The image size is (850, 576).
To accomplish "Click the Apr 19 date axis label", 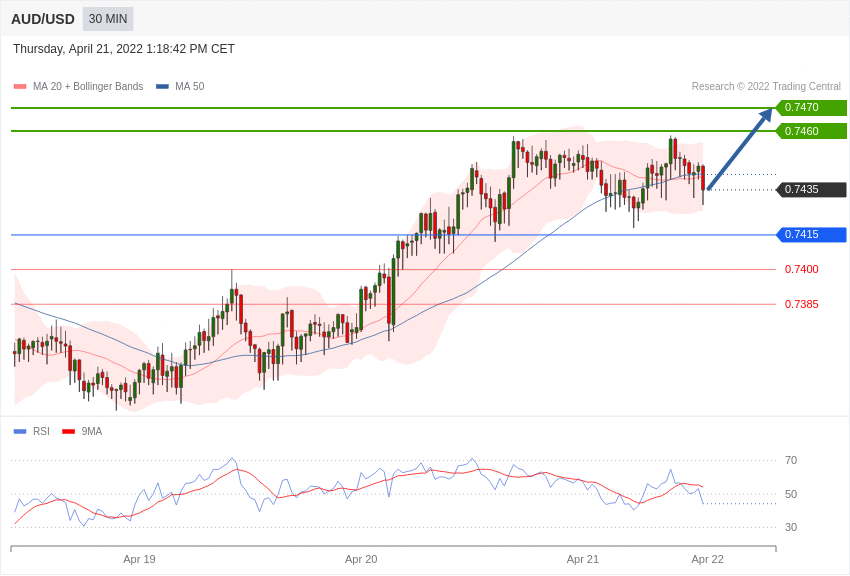I will pos(139,559).
